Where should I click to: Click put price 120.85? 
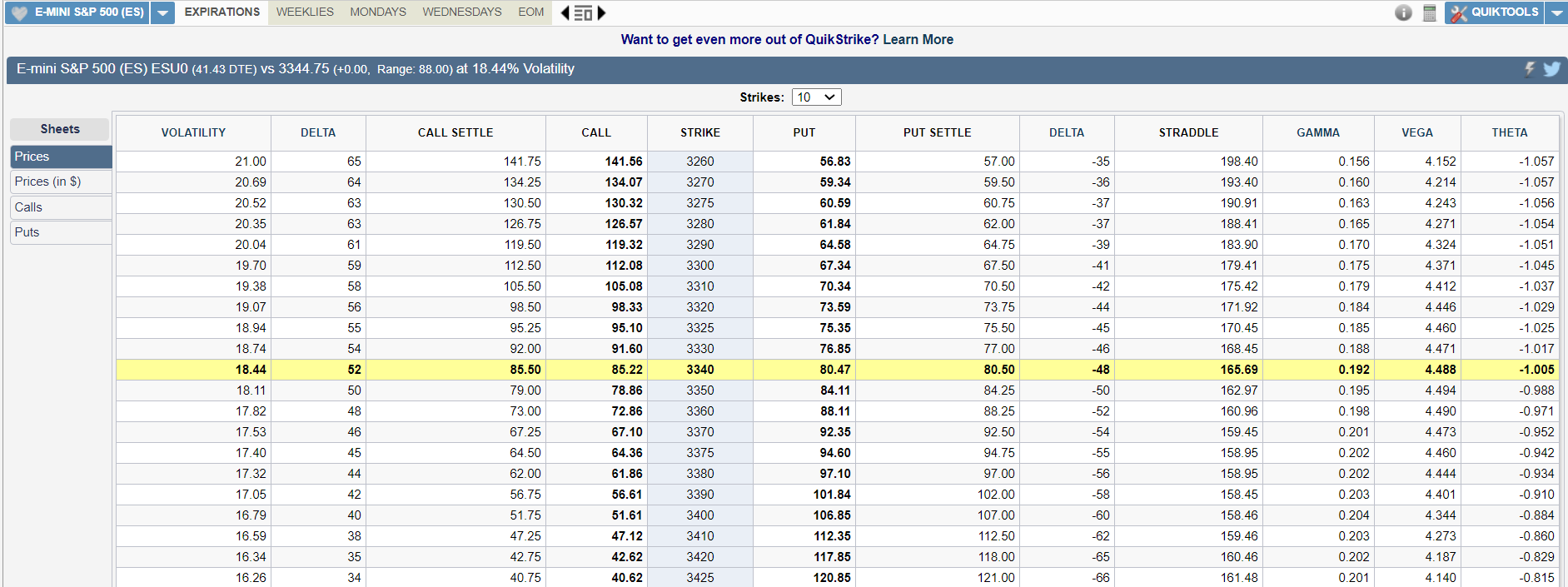[x=832, y=578]
